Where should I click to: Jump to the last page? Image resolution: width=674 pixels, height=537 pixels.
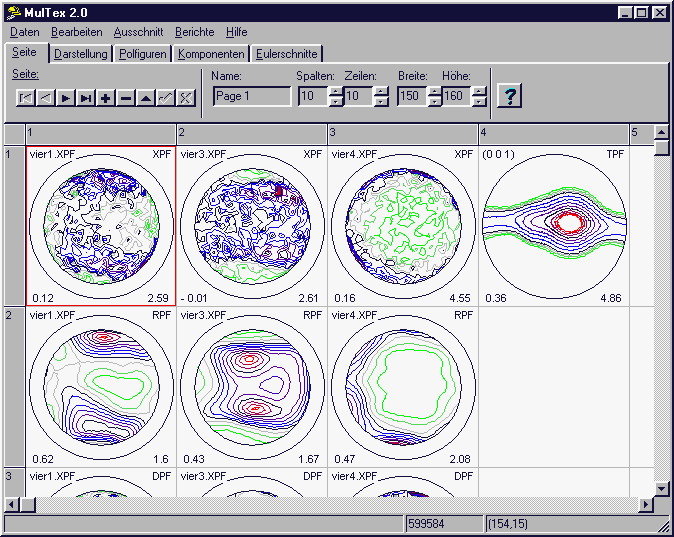86,97
